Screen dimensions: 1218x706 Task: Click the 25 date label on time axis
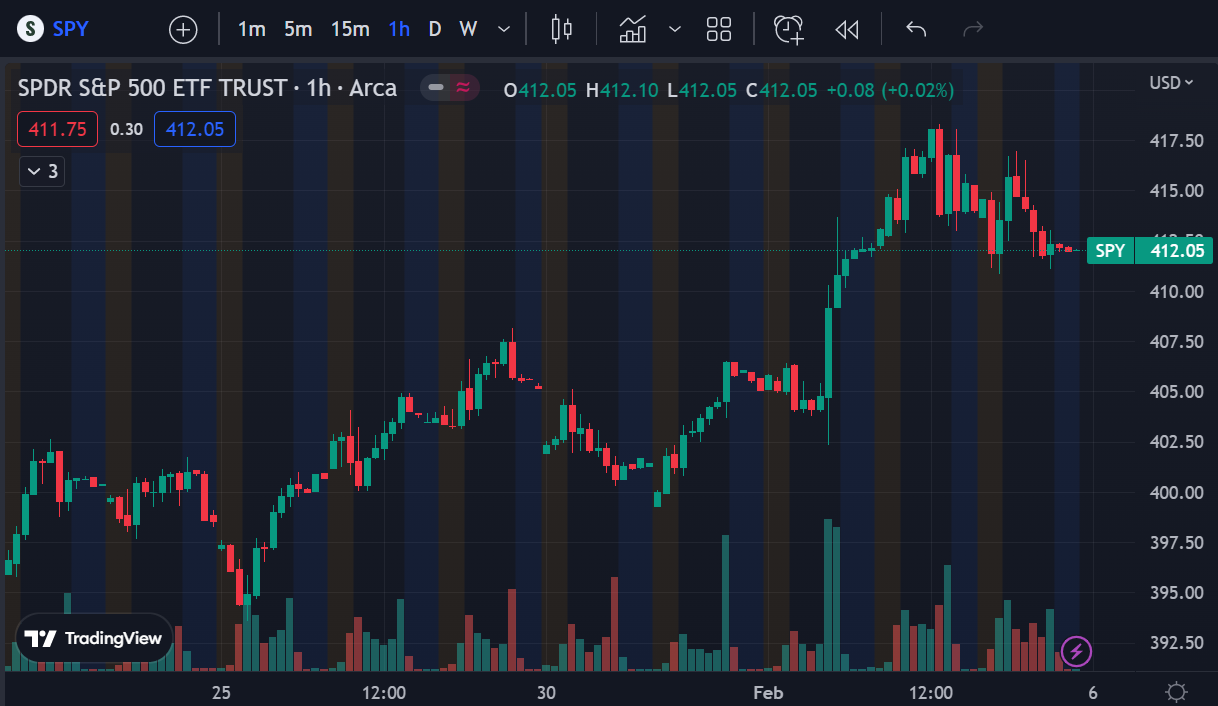tap(221, 693)
